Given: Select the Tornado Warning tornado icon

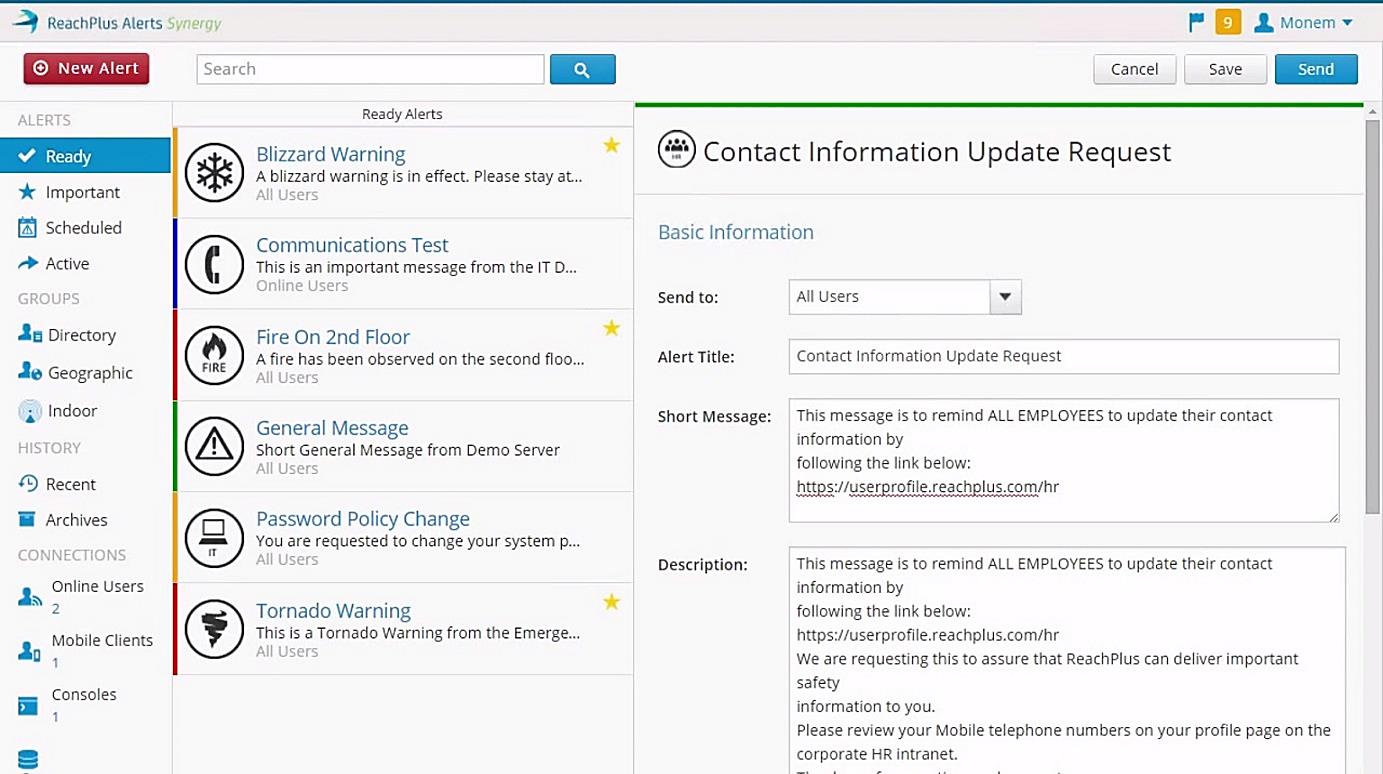Looking at the screenshot, I should tap(214, 627).
